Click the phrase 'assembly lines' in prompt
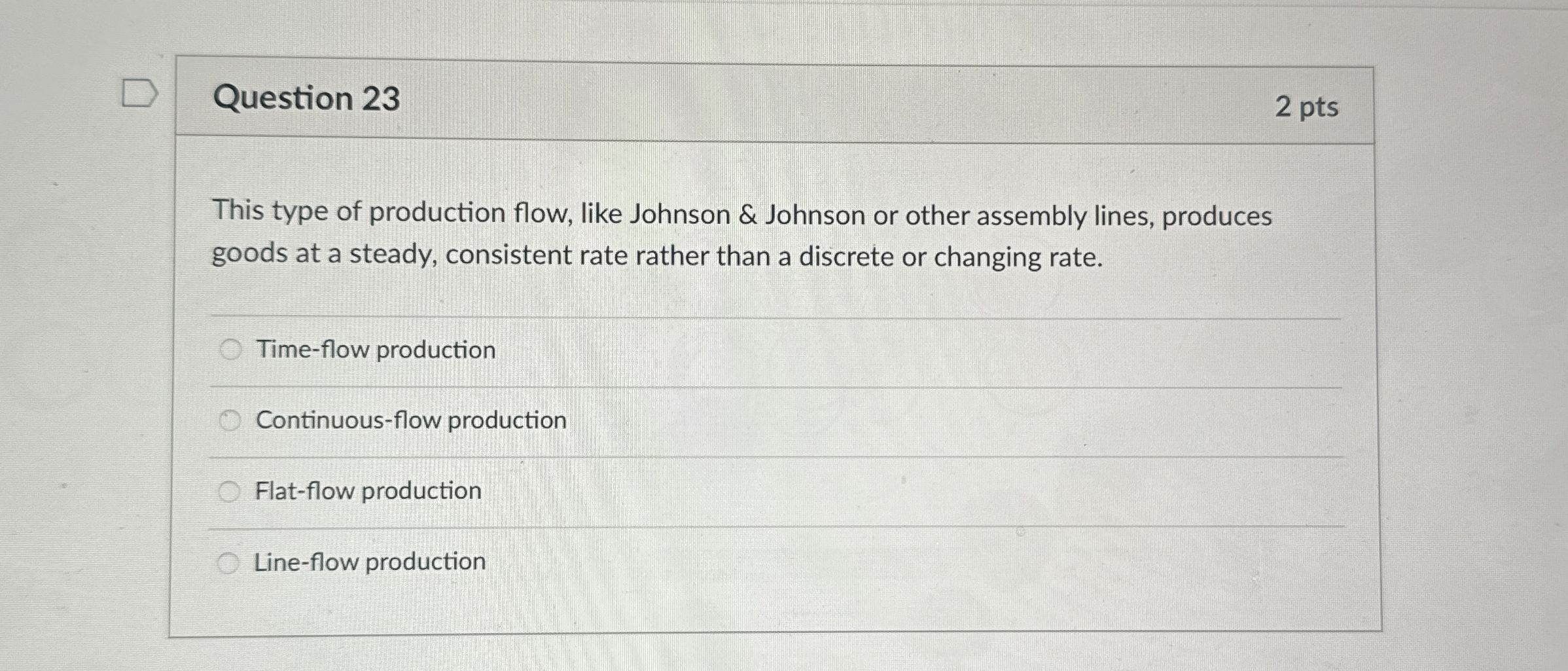 coord(1065,216)
